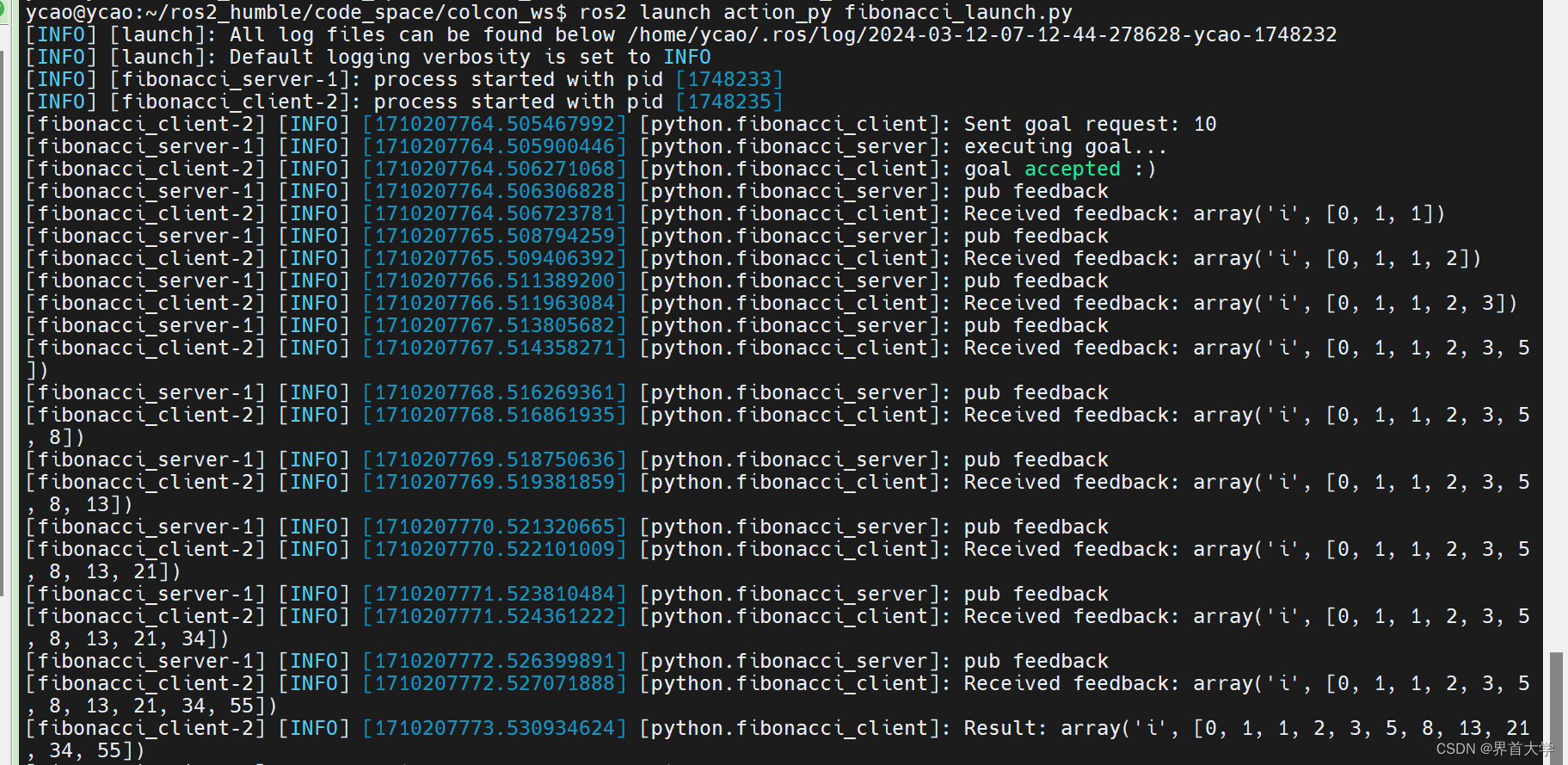Click feedback 'array('i', [0, 1, 1])'
Viewport: 1568px width, 765px height.
click(x=1319, y=213)
